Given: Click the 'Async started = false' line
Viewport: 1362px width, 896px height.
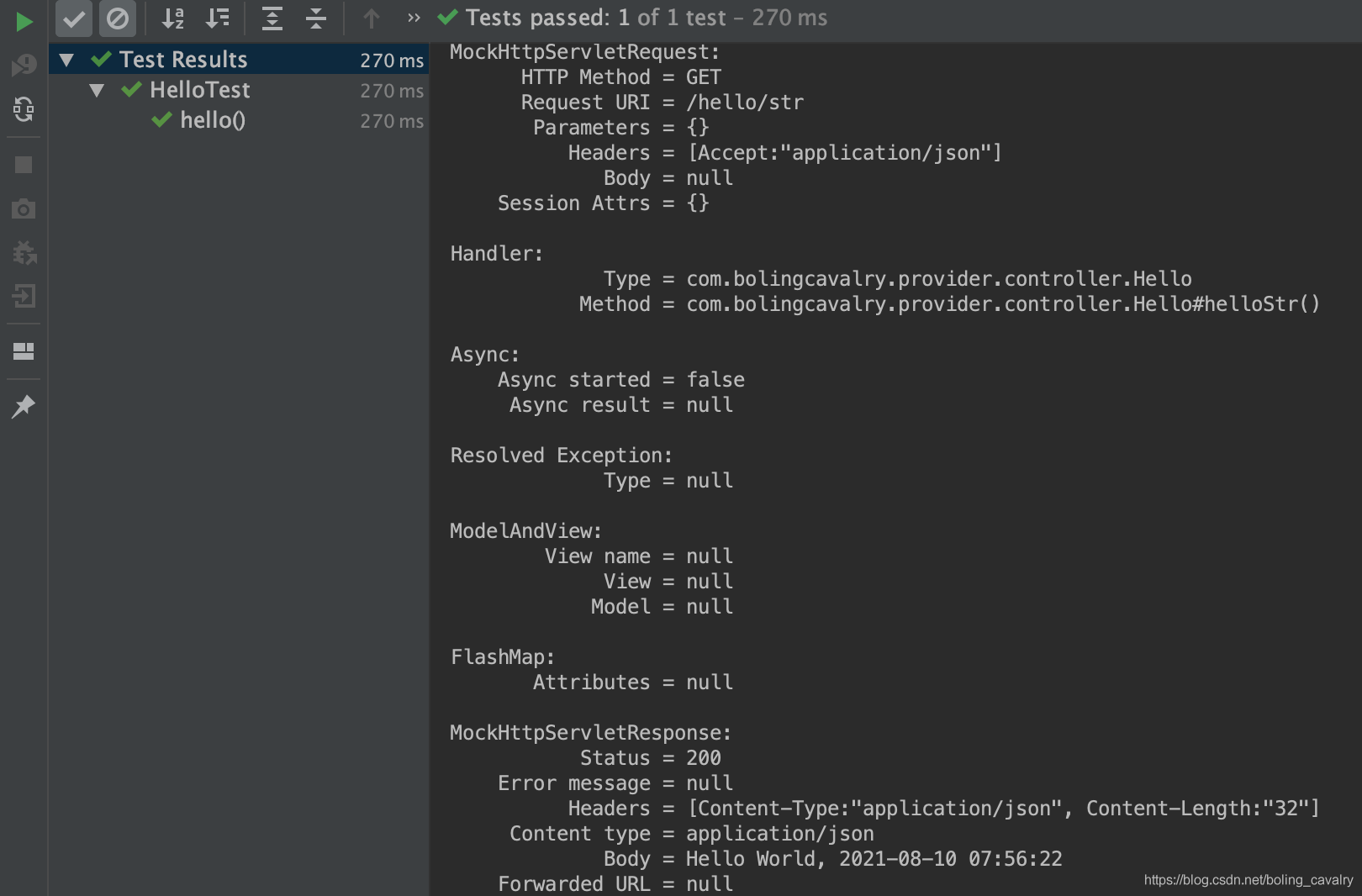Looking at the screenshot, I should pyautogui.click(x=620, y=380).
